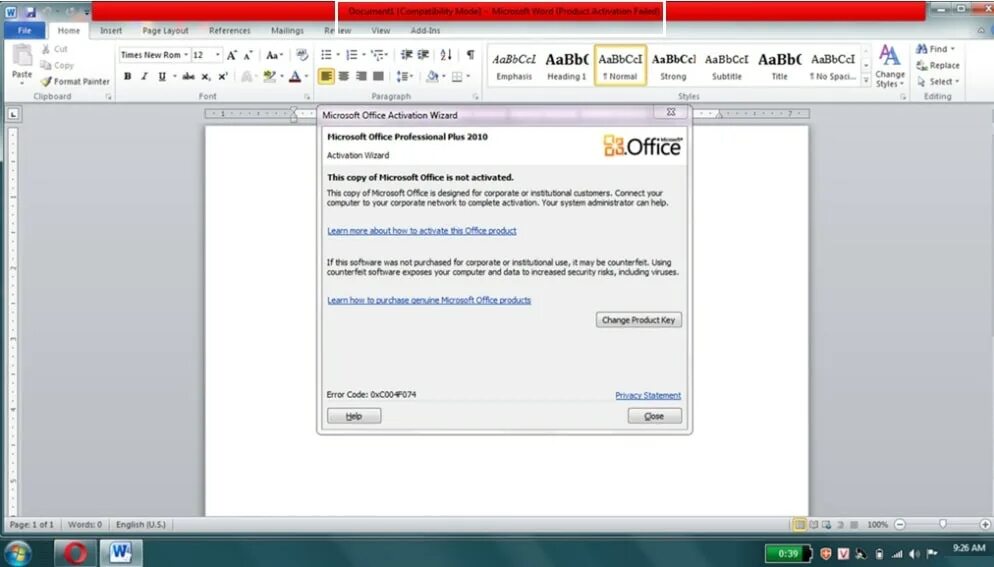The width and height of the screenshot is (994, 567).
Task: Click the Find command
Action: [936, 49]
